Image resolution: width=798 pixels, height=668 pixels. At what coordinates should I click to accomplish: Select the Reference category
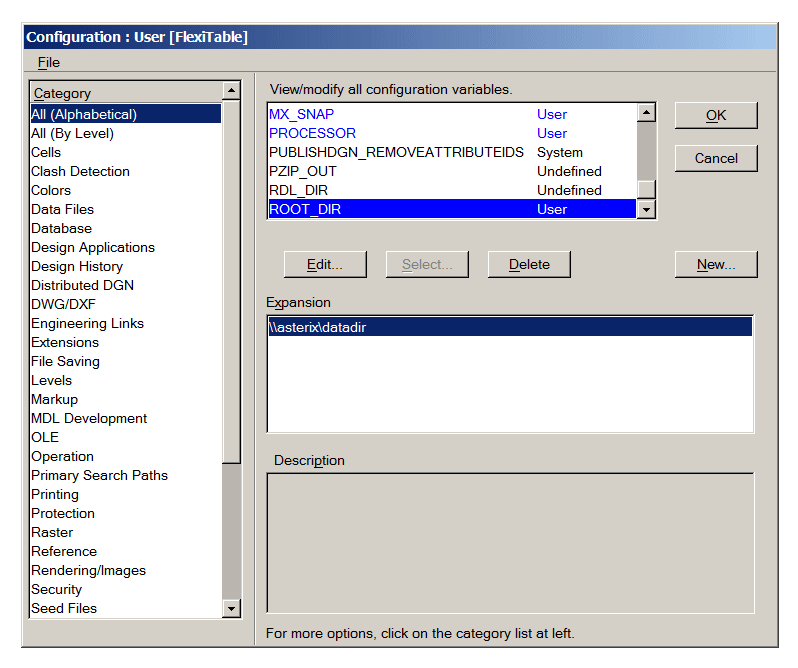coord(126,551)
